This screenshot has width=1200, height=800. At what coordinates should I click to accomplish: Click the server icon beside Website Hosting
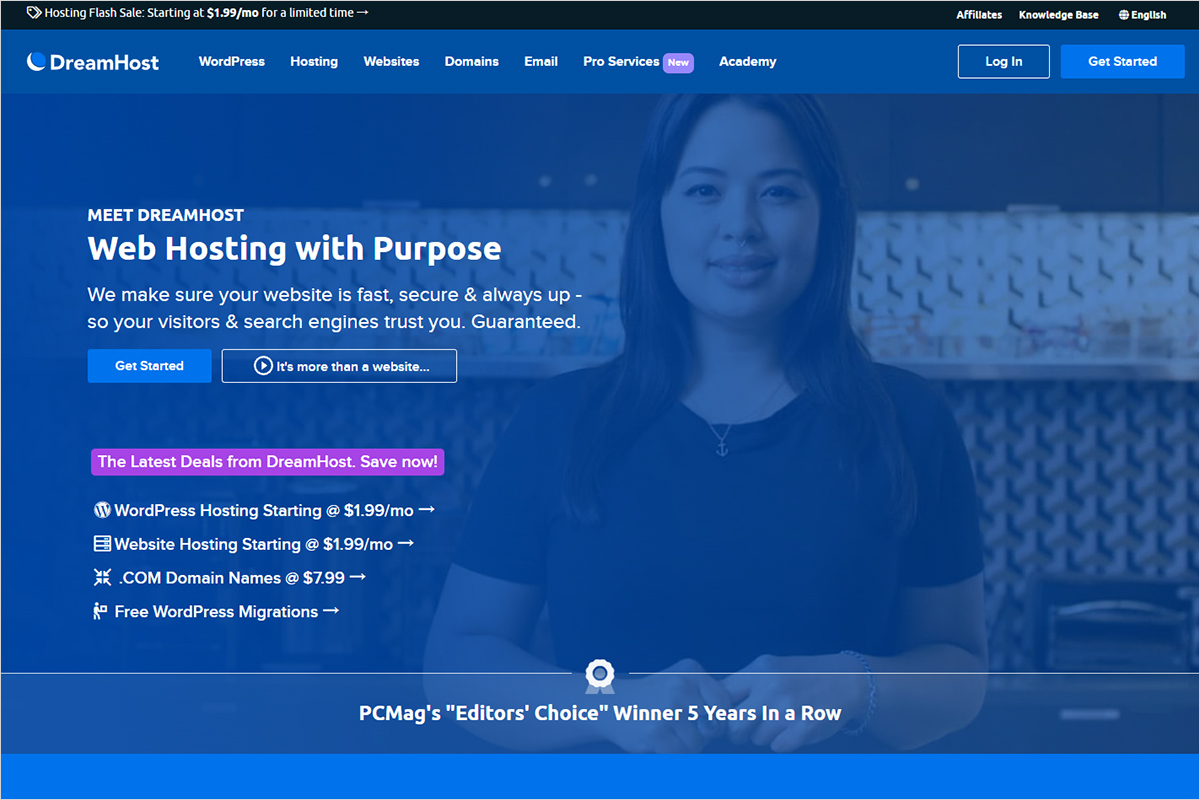[x=102, y=544]
